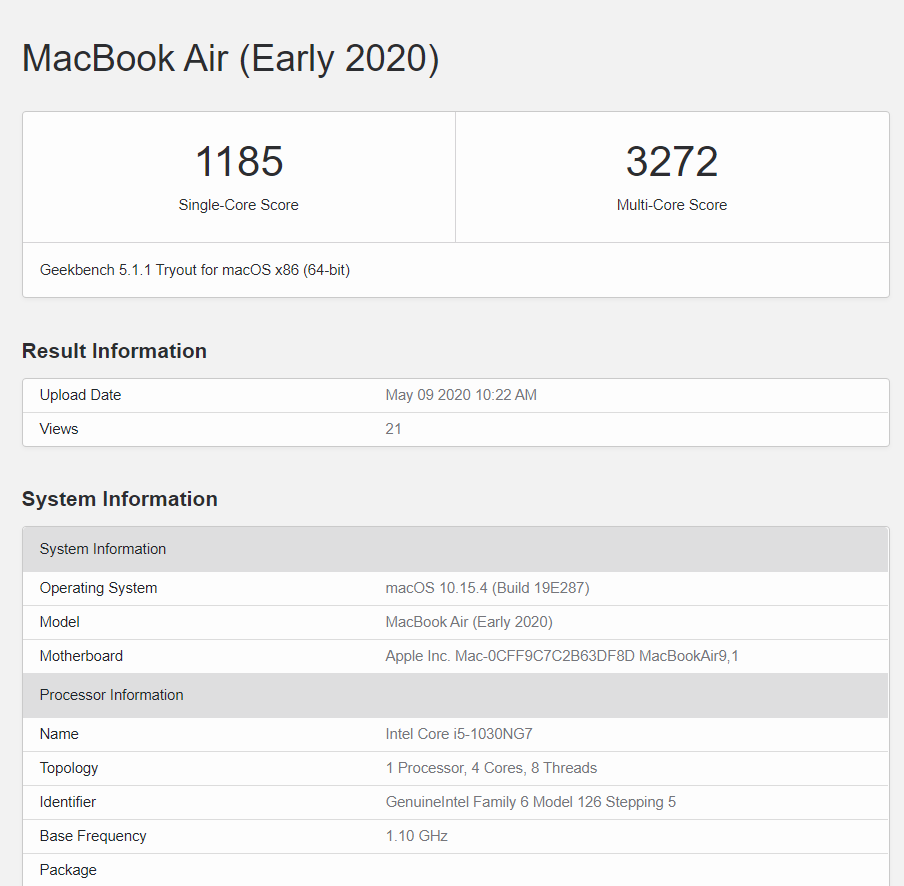
Task: Click the Package row label
Action: (68, 869)
